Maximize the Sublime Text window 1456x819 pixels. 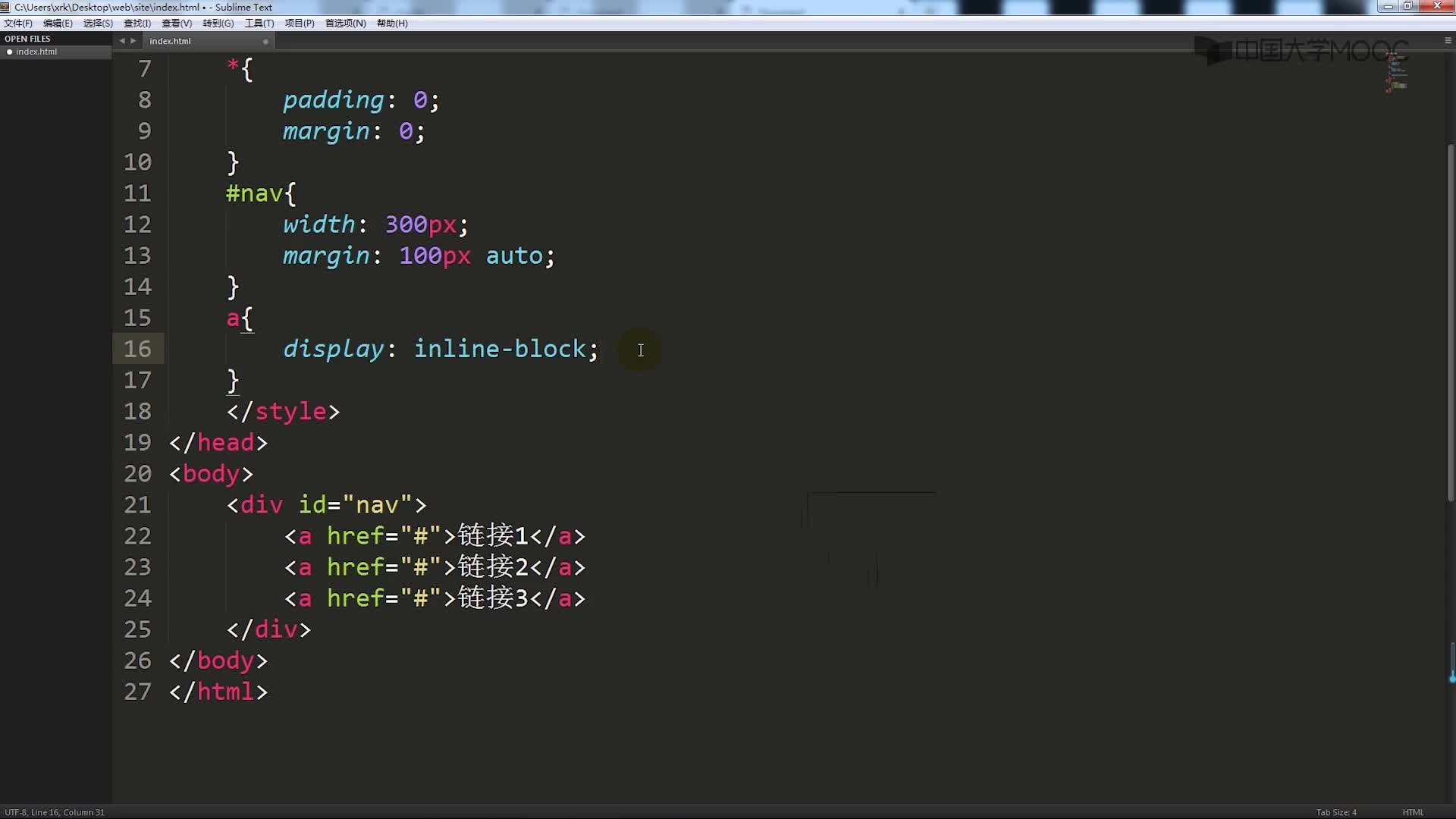1407,6
